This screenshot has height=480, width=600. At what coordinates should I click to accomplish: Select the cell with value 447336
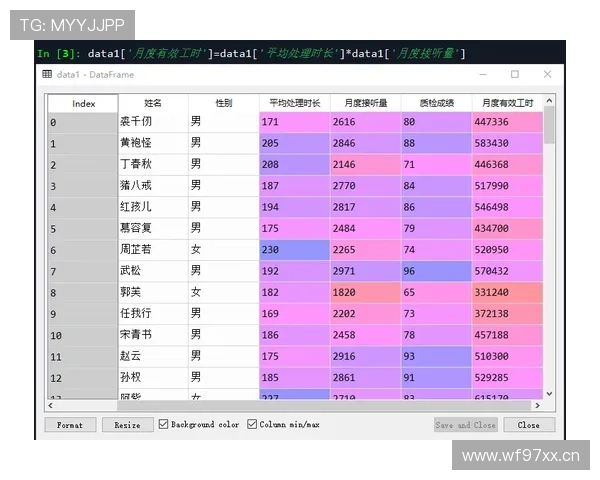click(x=507, y=122)
